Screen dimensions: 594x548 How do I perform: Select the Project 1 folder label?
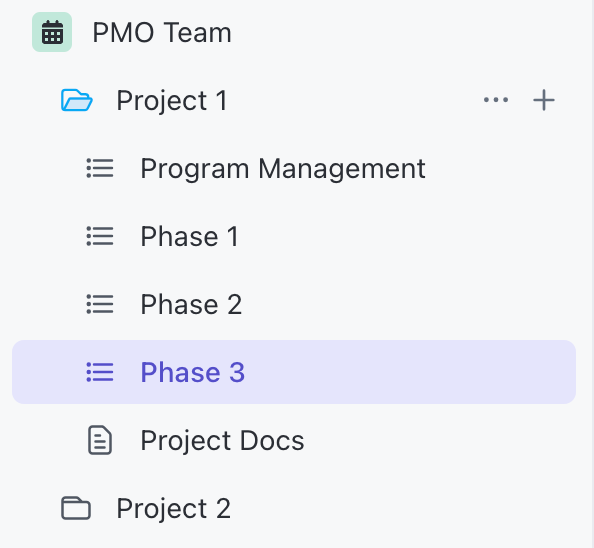click(x=172, y=101)
